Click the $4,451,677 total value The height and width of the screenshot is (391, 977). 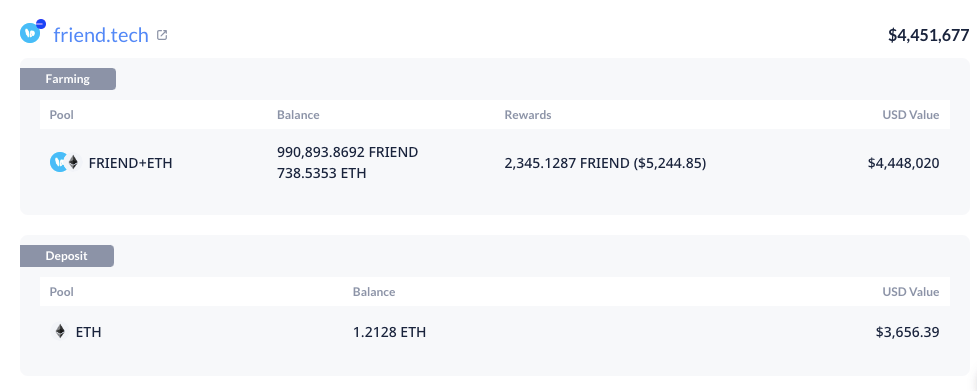[928, 35]
